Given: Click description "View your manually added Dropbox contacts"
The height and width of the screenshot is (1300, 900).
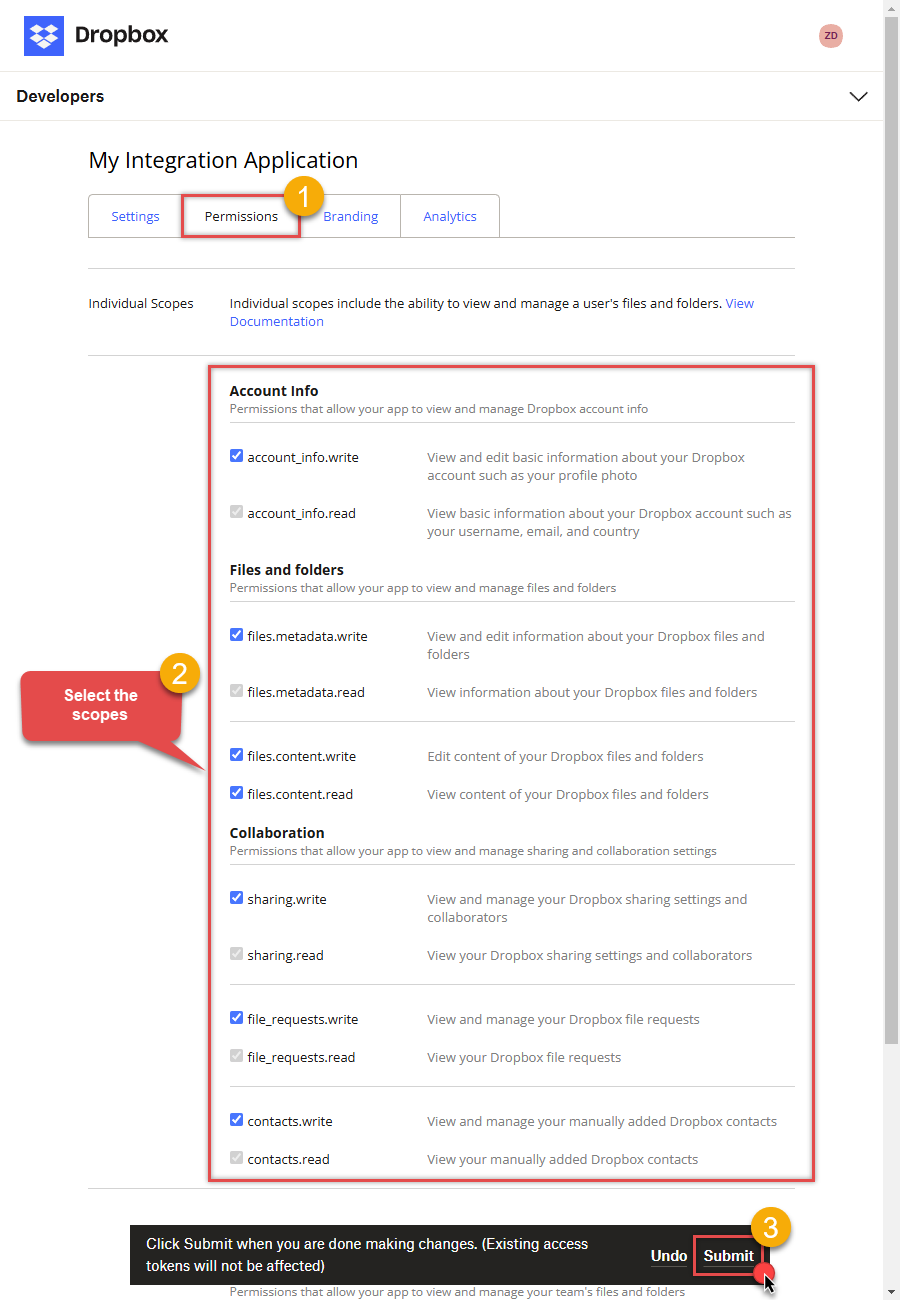Looking at the screenshot, I should [x=562, y=1159].
